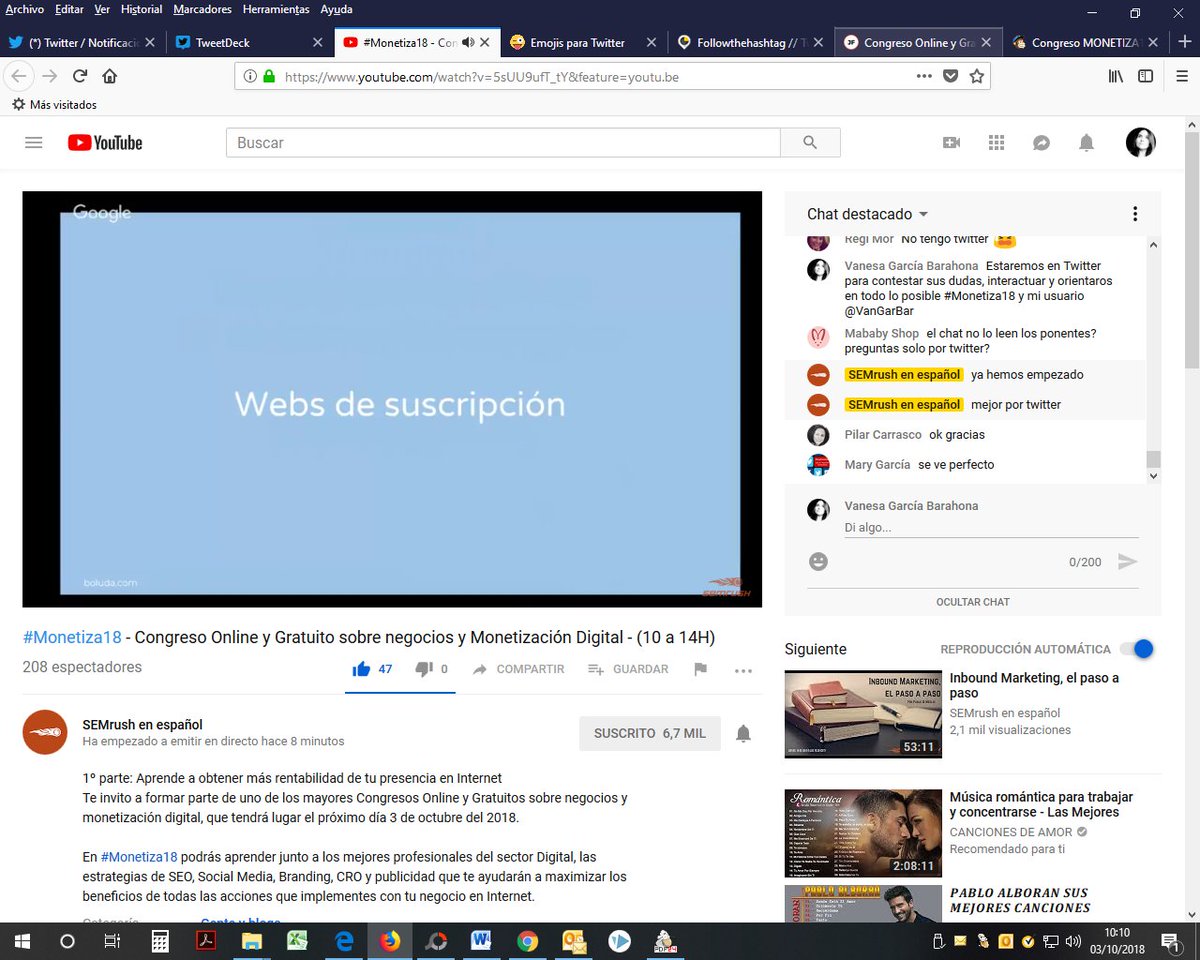Viewport: 1200px width, 960px height.
Task: Switch to the TweetDeck tab
Action: click(x=249, y=42)
